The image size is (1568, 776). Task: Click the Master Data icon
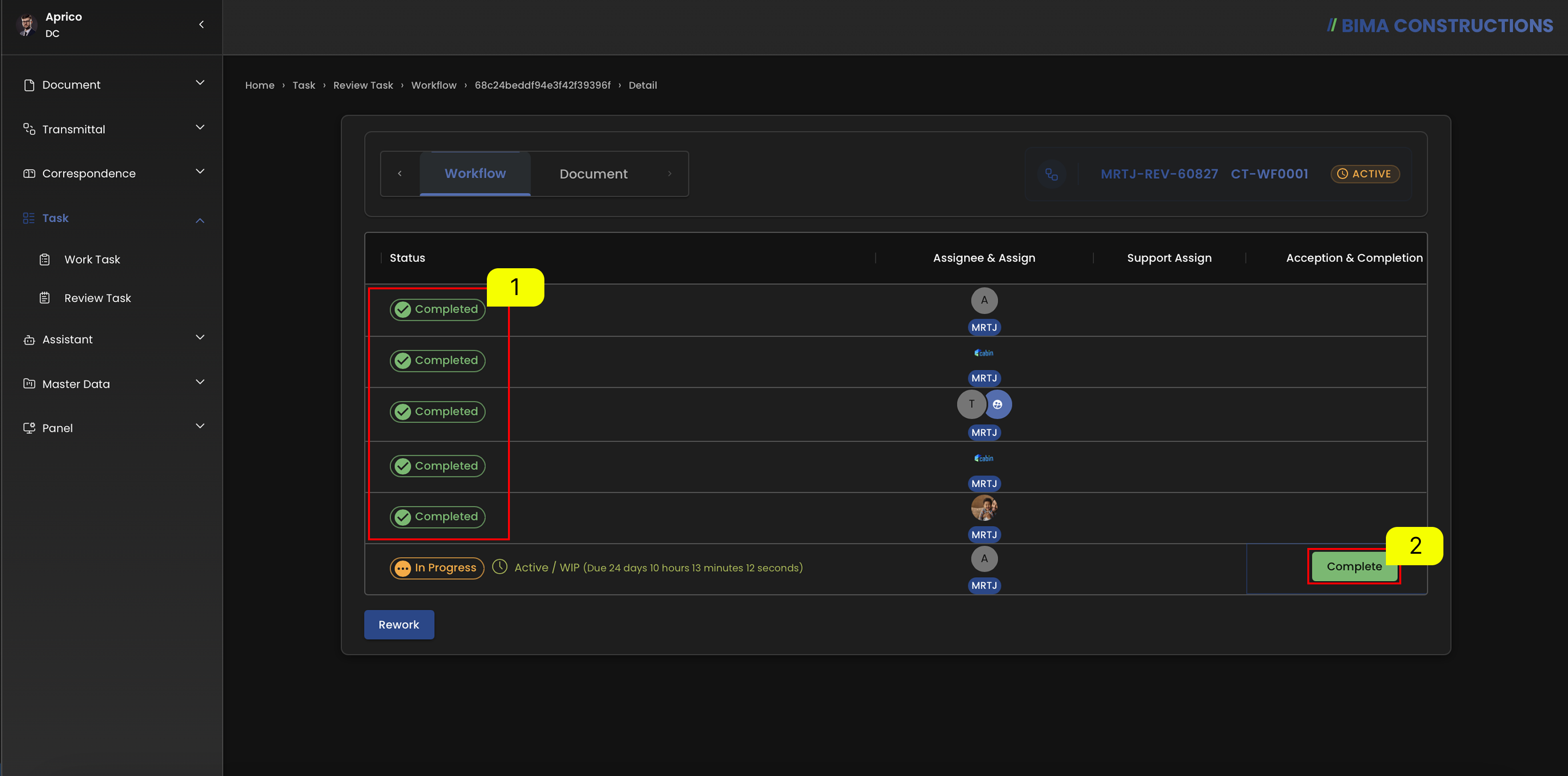[x=29, y=383]
